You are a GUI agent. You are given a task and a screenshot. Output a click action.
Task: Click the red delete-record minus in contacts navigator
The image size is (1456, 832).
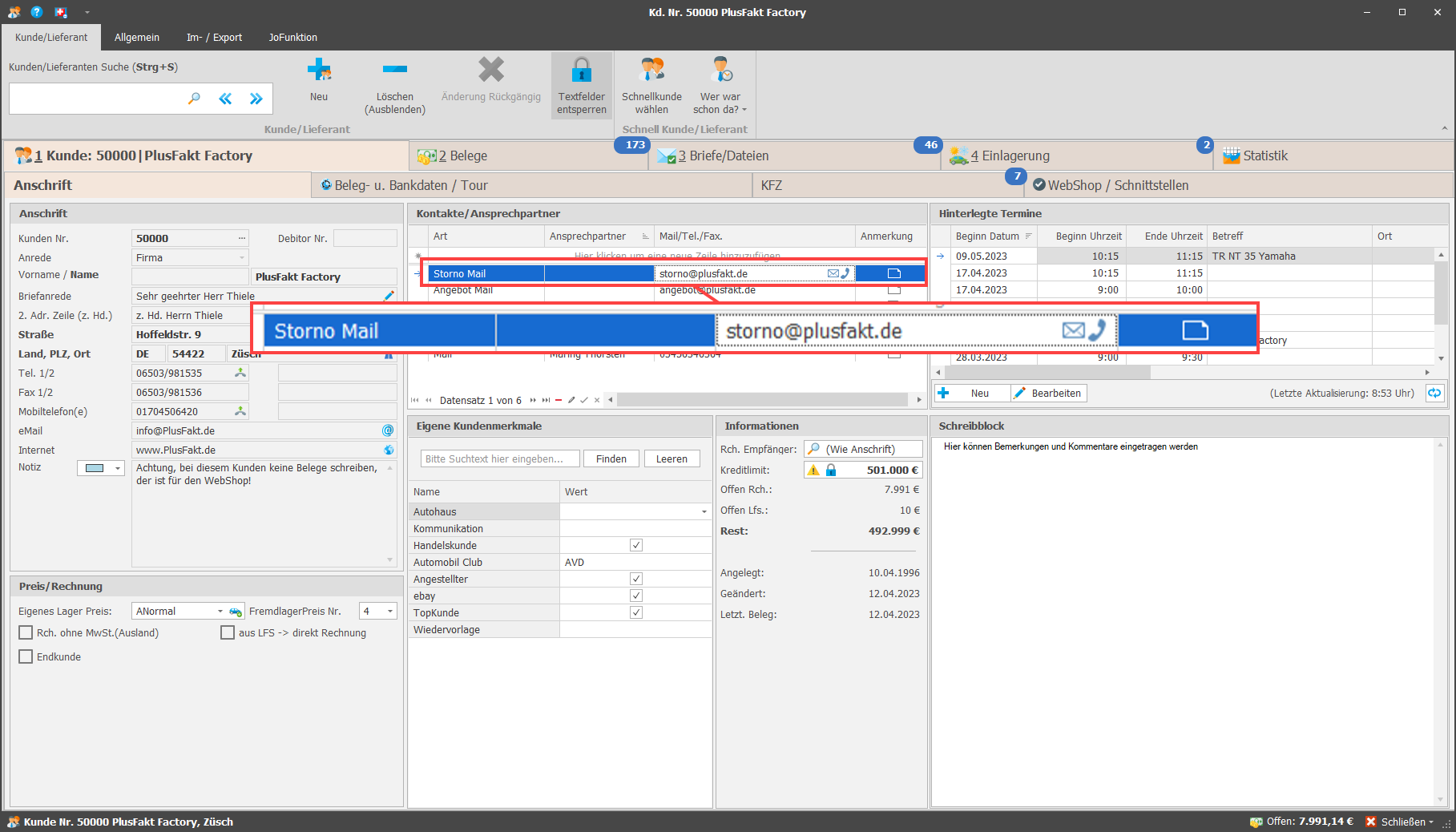559,400
